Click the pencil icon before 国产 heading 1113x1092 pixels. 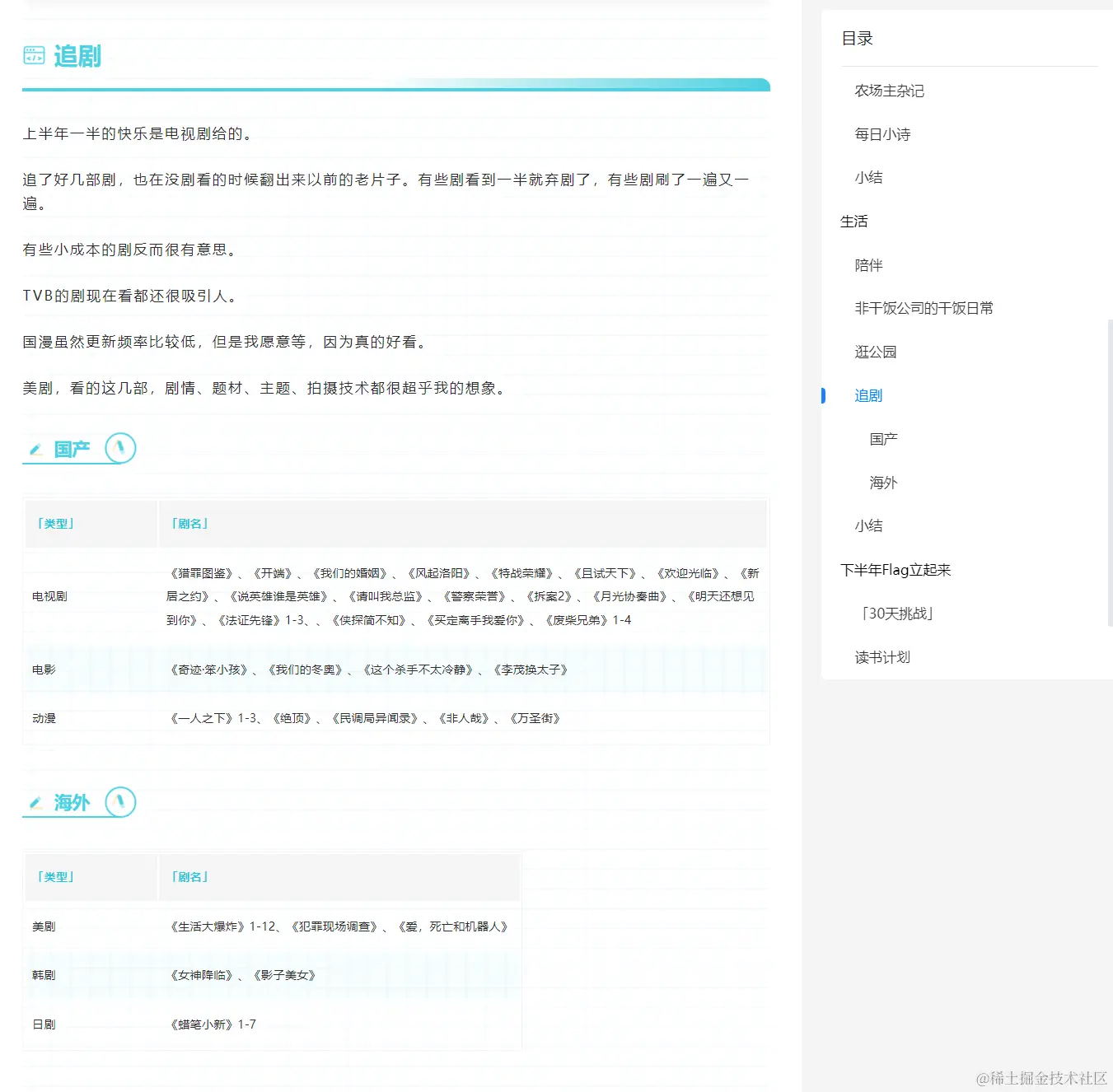pos(35,450)
